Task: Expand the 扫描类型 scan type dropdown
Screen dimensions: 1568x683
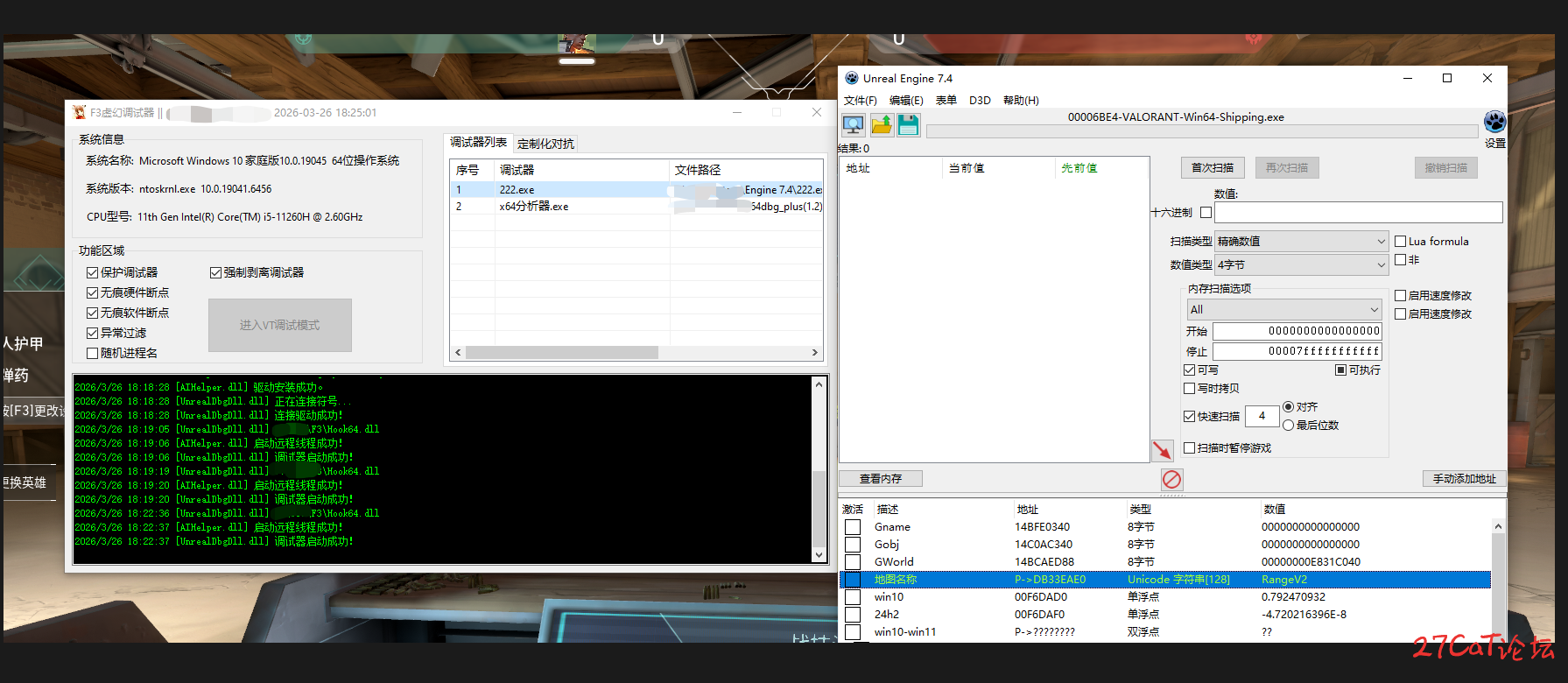Action: point(1301,242)
